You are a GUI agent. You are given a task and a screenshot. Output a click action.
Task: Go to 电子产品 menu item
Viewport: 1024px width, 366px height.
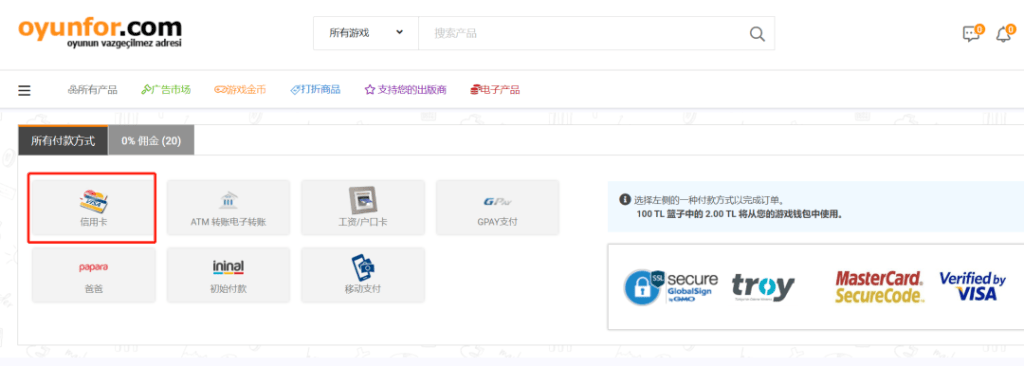[495, 90]
